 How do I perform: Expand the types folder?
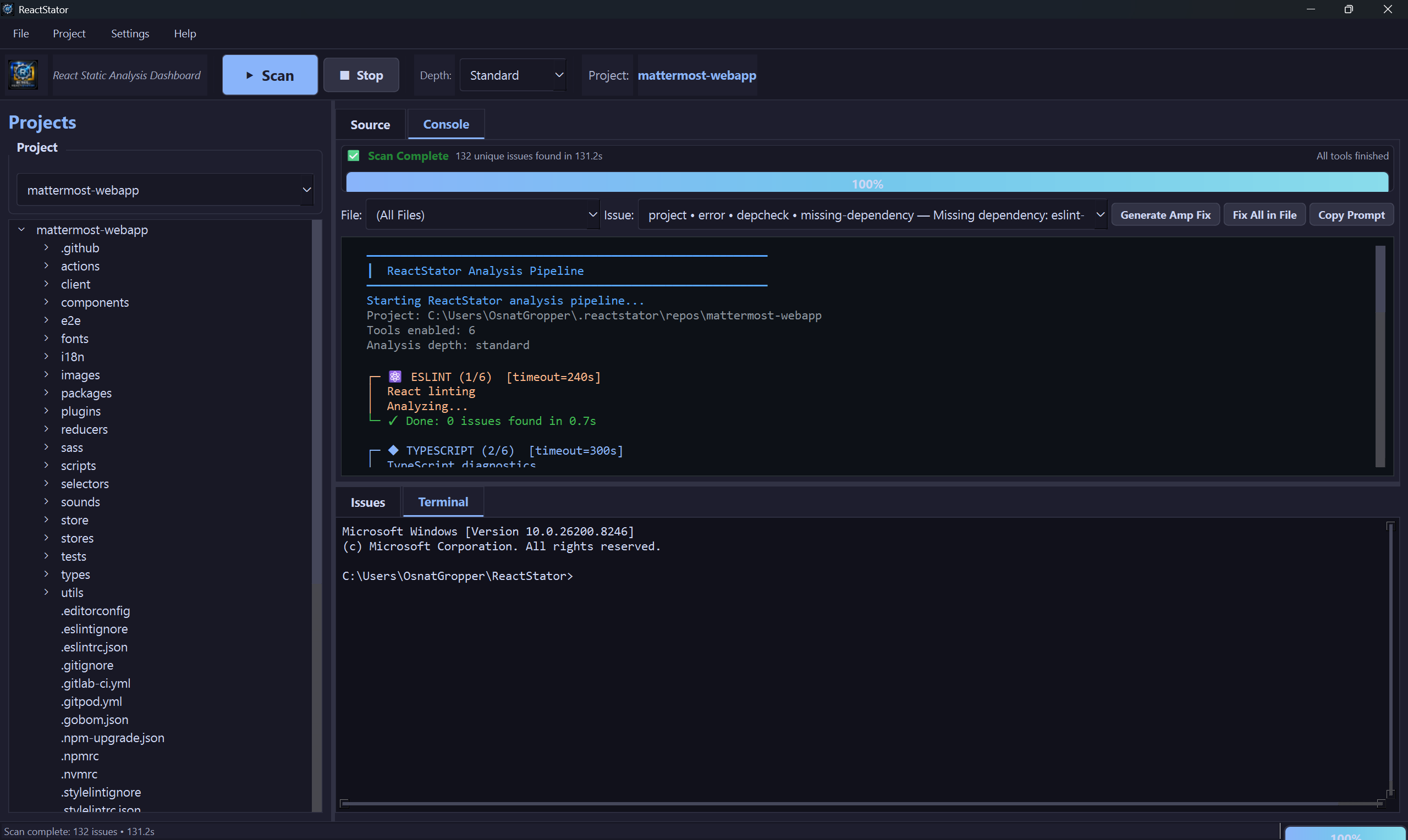coord(46,574)
